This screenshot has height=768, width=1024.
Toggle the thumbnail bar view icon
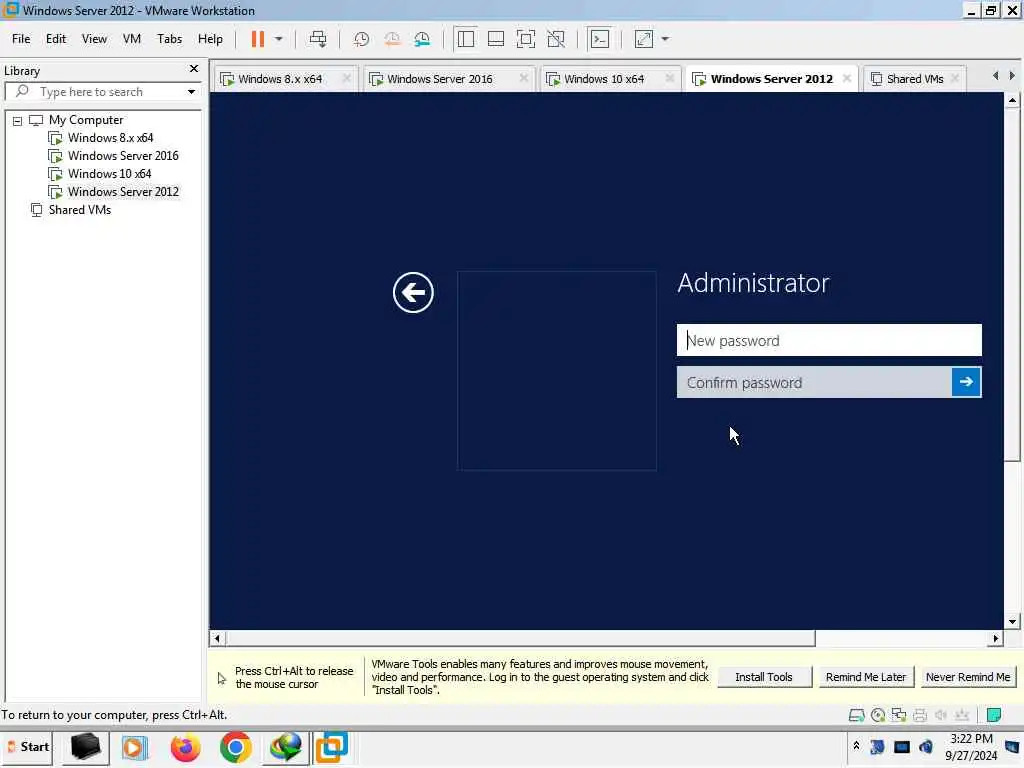point(496,39)
